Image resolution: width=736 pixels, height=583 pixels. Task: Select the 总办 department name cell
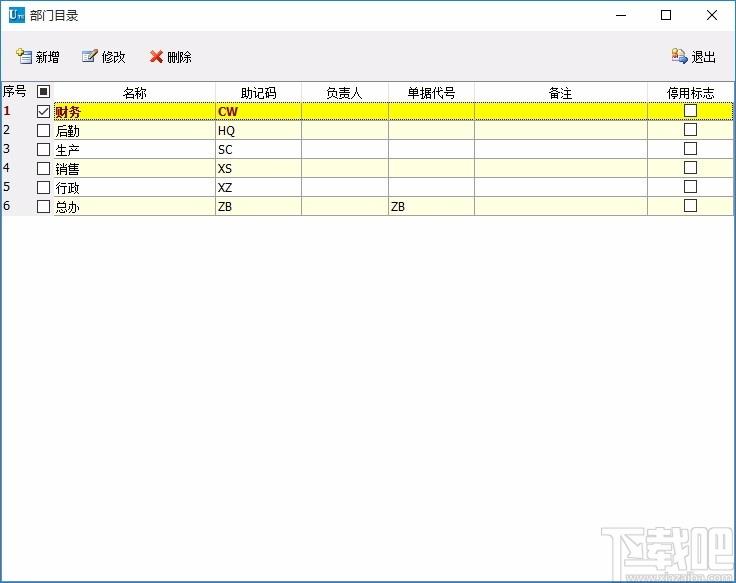[135, 206]
